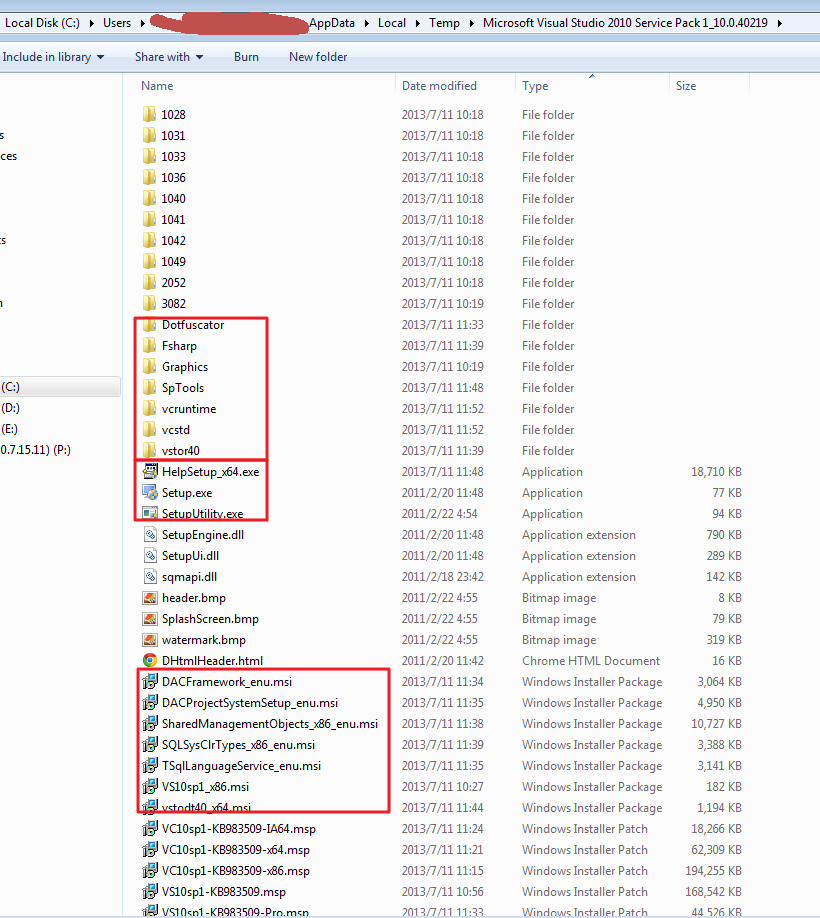Image resolution: width=820 pixels, height=918 pixels.
Task: Click the watermark.bmp image icon
Action: (150, 640)
